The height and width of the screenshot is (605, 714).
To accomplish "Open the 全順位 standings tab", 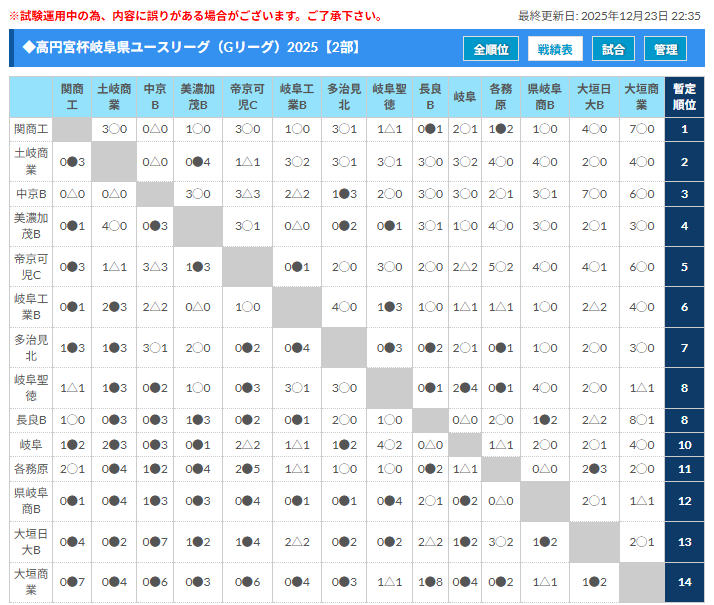I will coord(491,49).
